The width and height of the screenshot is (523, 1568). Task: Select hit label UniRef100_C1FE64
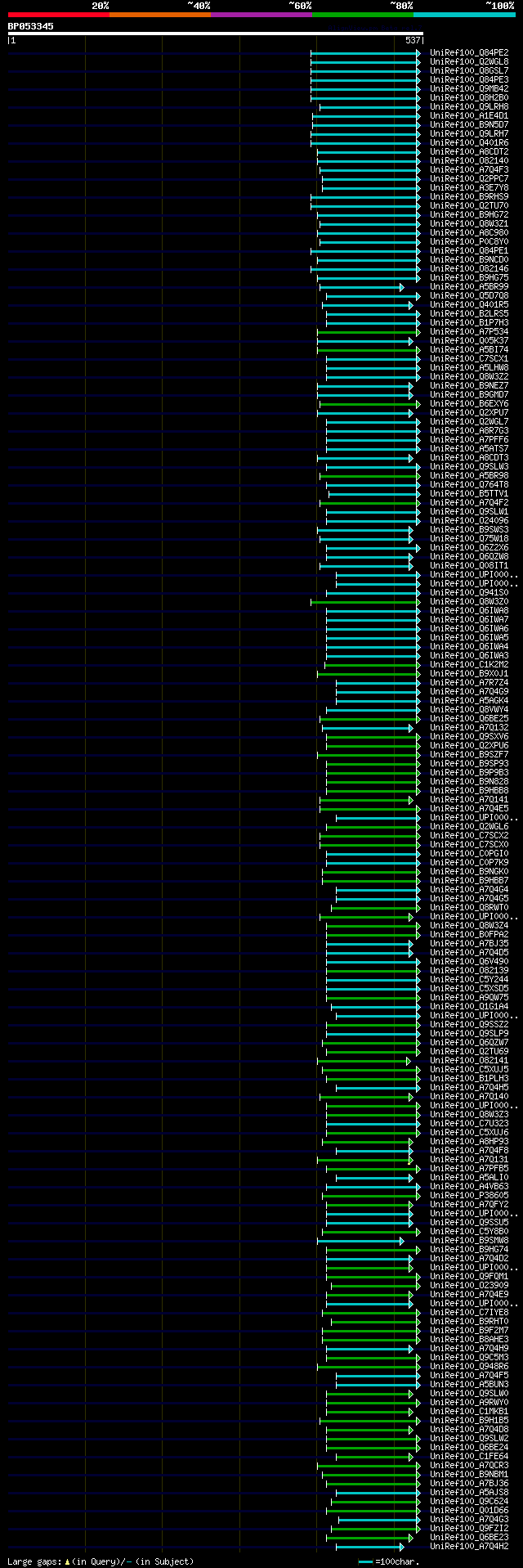(469, 1456)
